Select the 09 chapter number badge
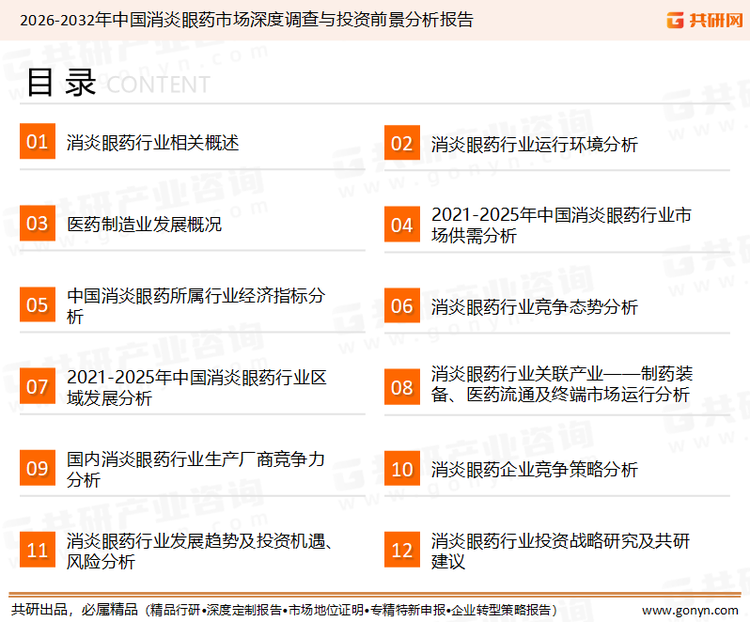 pos(37,469)
